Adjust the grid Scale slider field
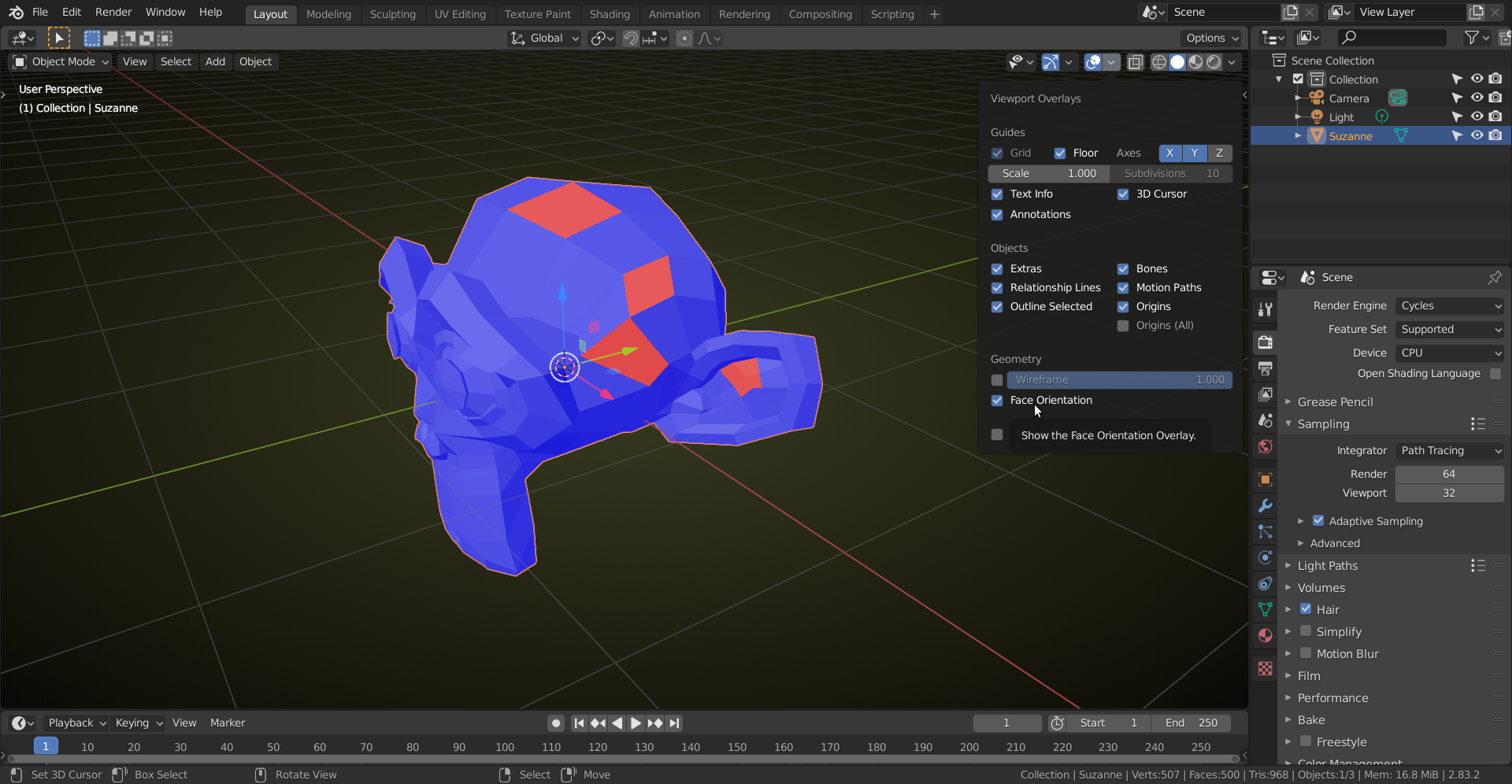 pos(1049,174)
